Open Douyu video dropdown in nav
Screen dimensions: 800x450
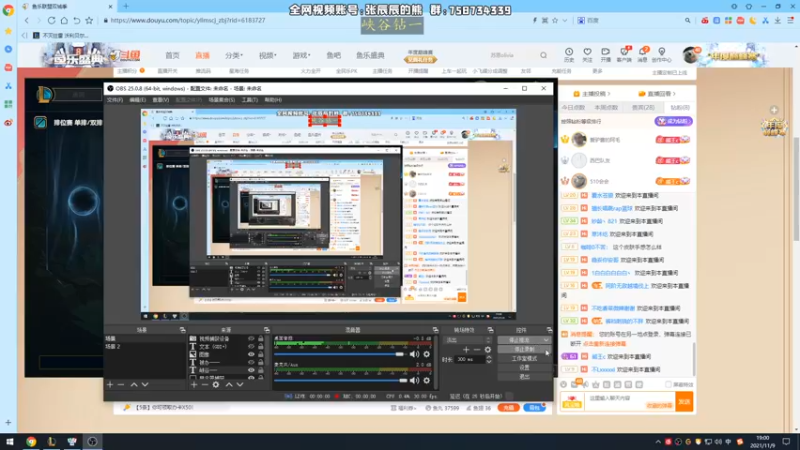click(x=267, y=55)
